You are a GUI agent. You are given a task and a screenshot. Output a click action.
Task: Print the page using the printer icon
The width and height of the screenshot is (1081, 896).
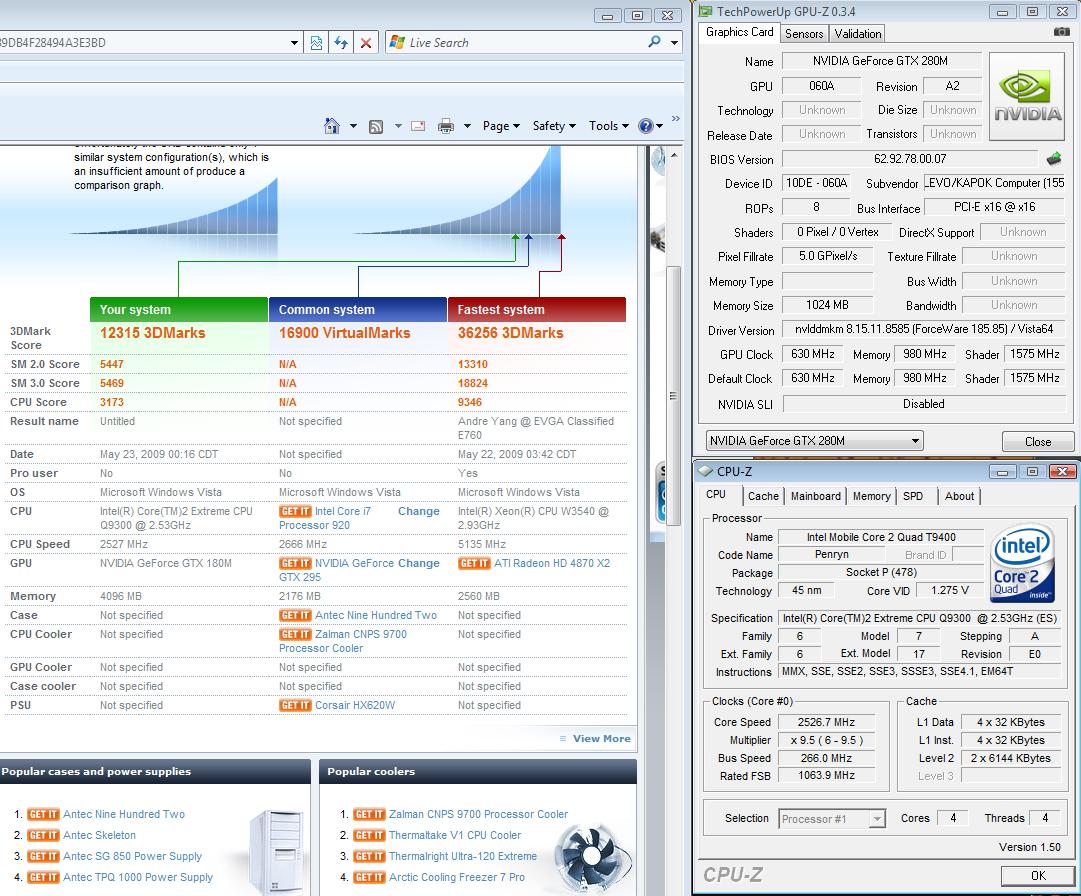pyautogui.click(x=446, y=125)
